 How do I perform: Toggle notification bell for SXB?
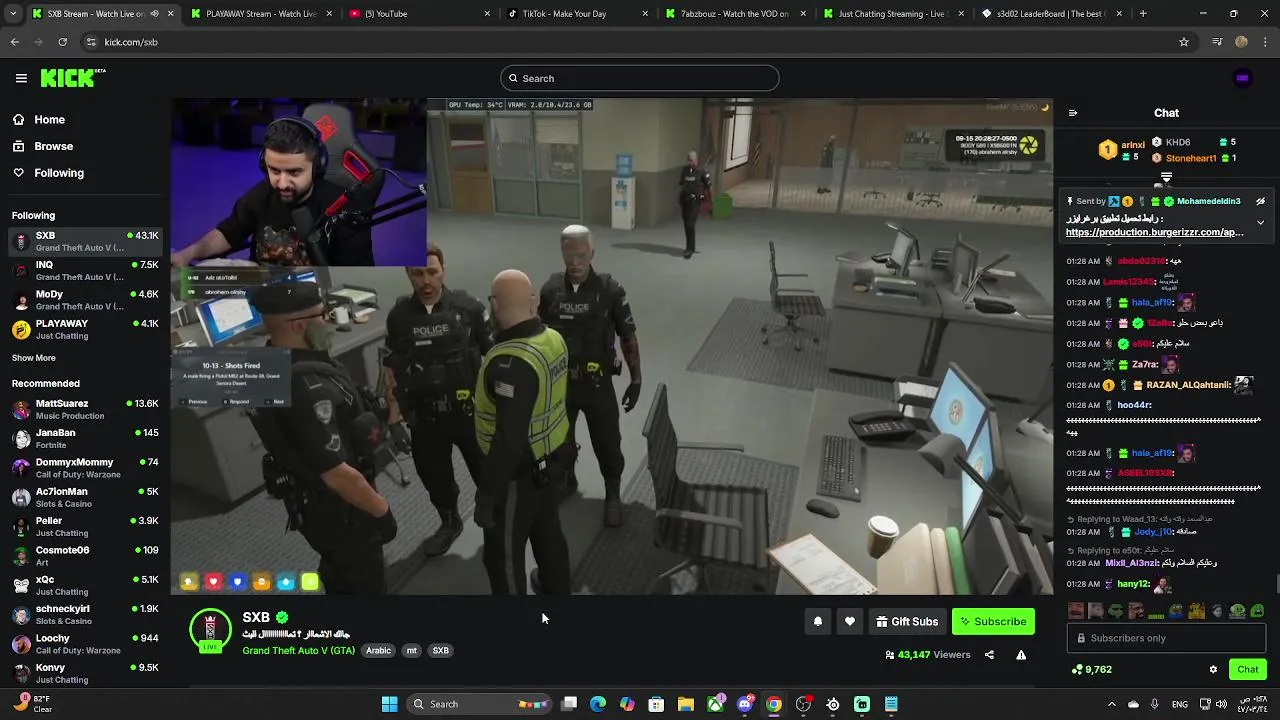click(817, 622)
